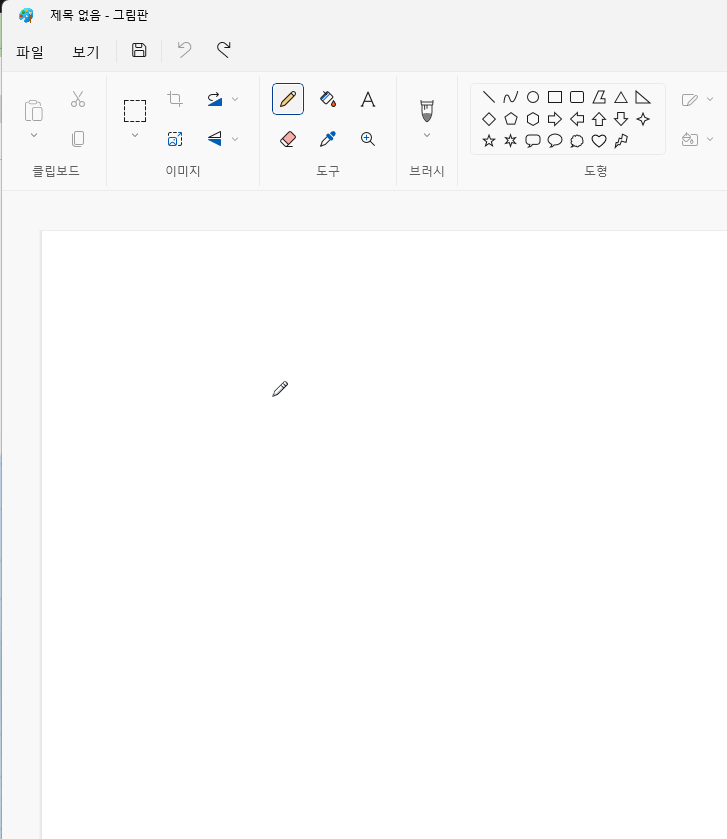The height and width of the screenshot is (839, 727).
Task: Select the Magnifier tool
Action: [x=368, y=139]
